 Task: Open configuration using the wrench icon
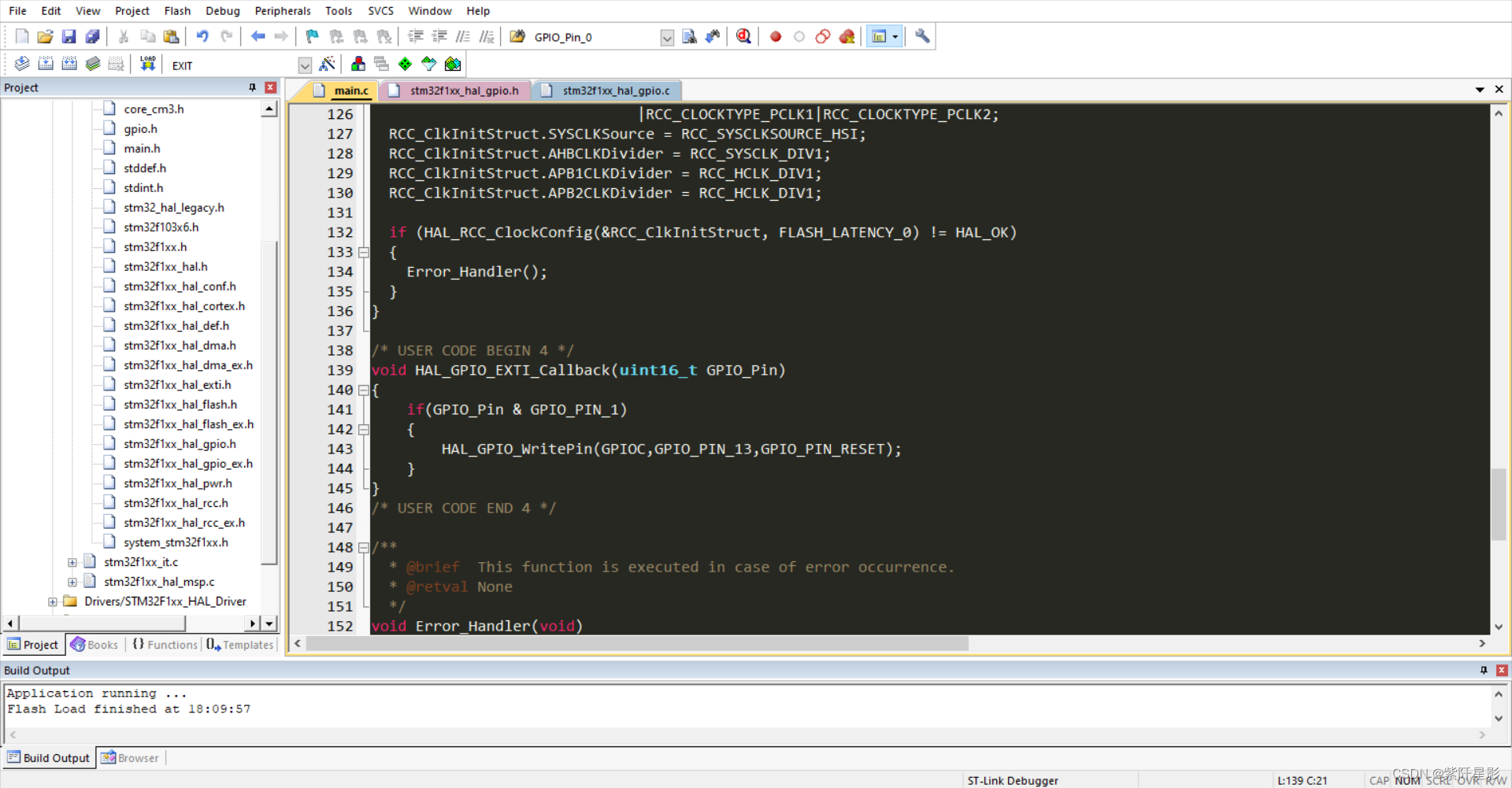pos(921,36)
